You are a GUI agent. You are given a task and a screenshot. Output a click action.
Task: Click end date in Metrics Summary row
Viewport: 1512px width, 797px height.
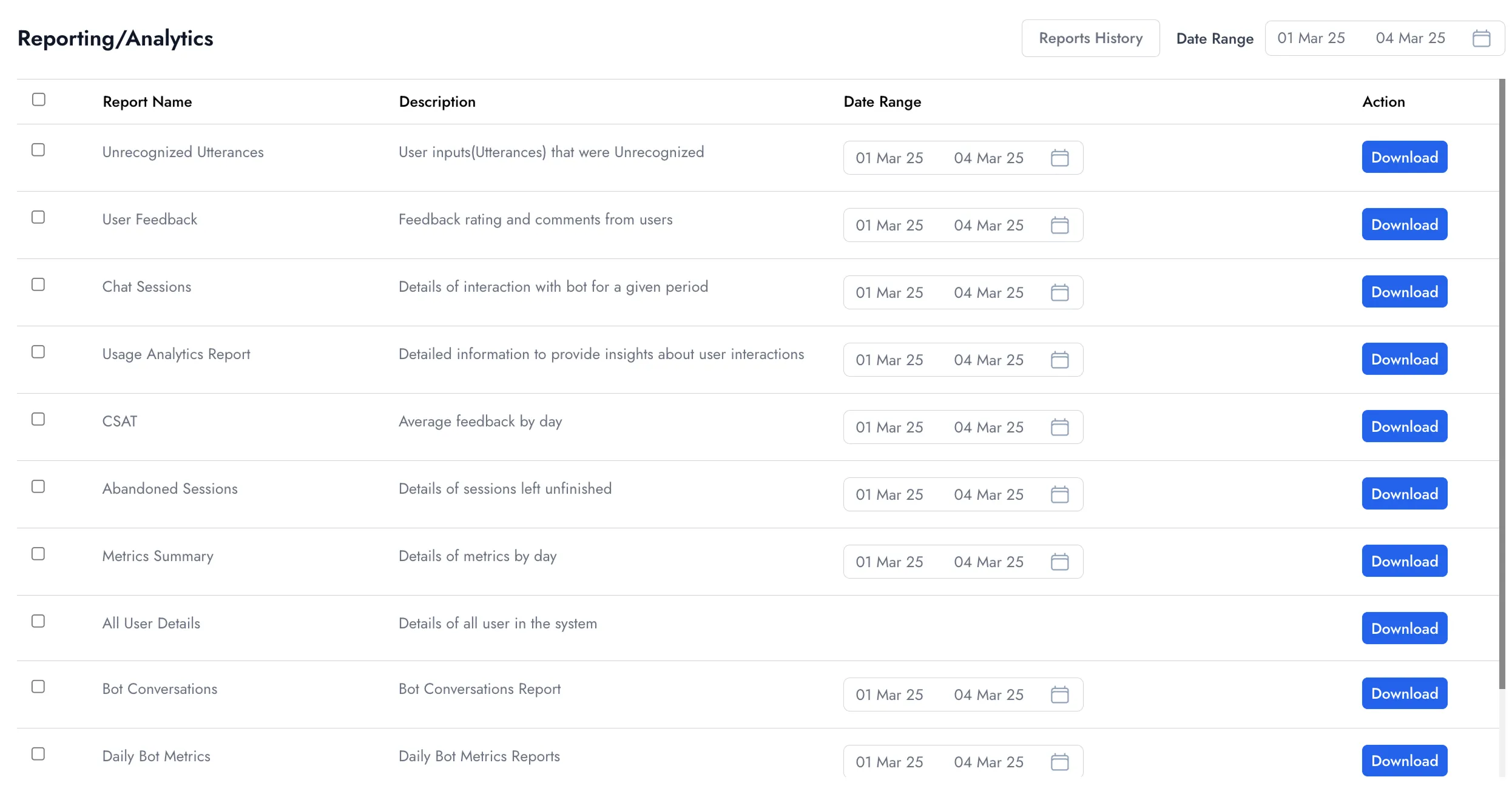(988, 562)
